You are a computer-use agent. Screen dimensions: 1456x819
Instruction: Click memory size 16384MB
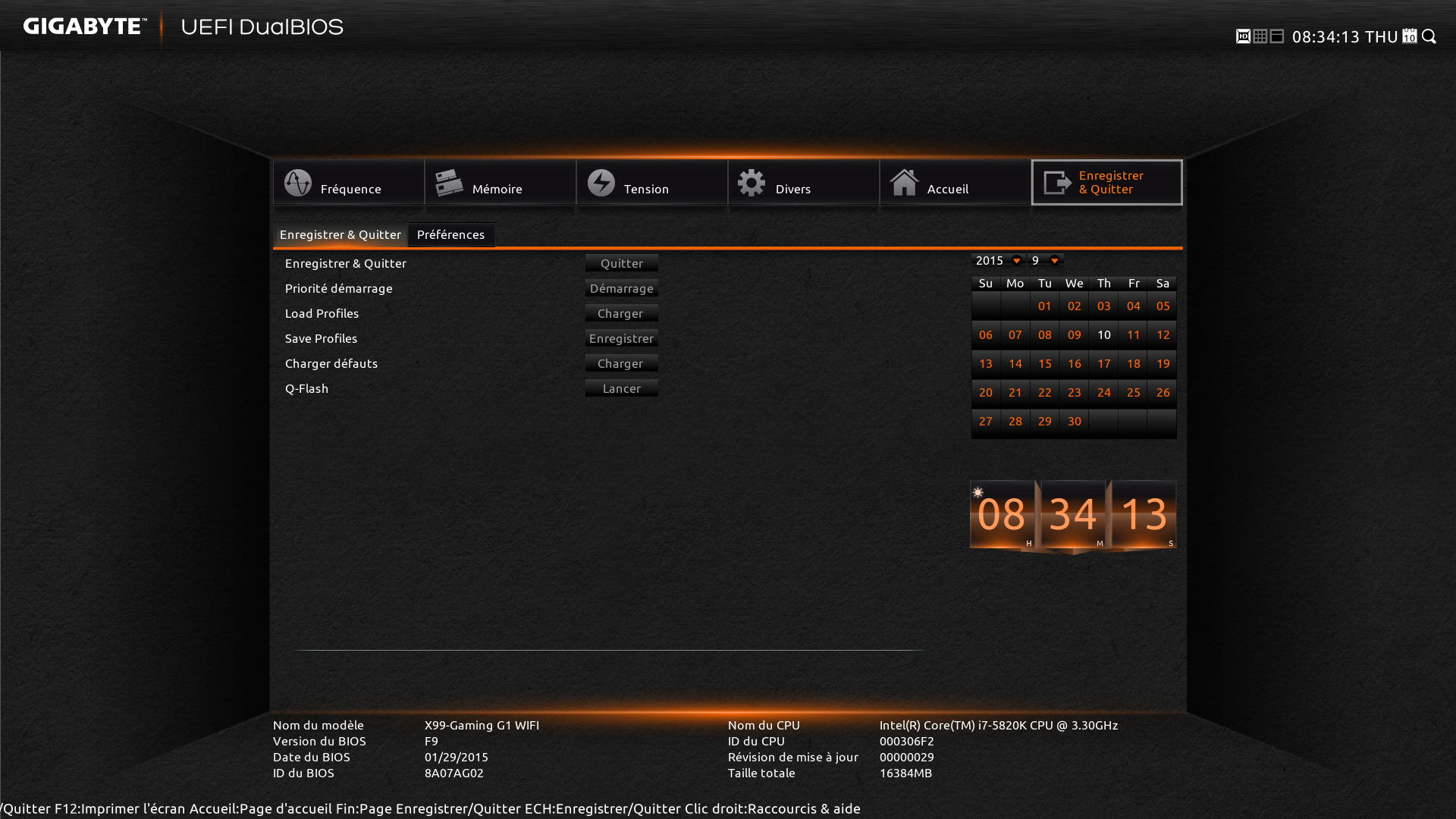[905, 773]
